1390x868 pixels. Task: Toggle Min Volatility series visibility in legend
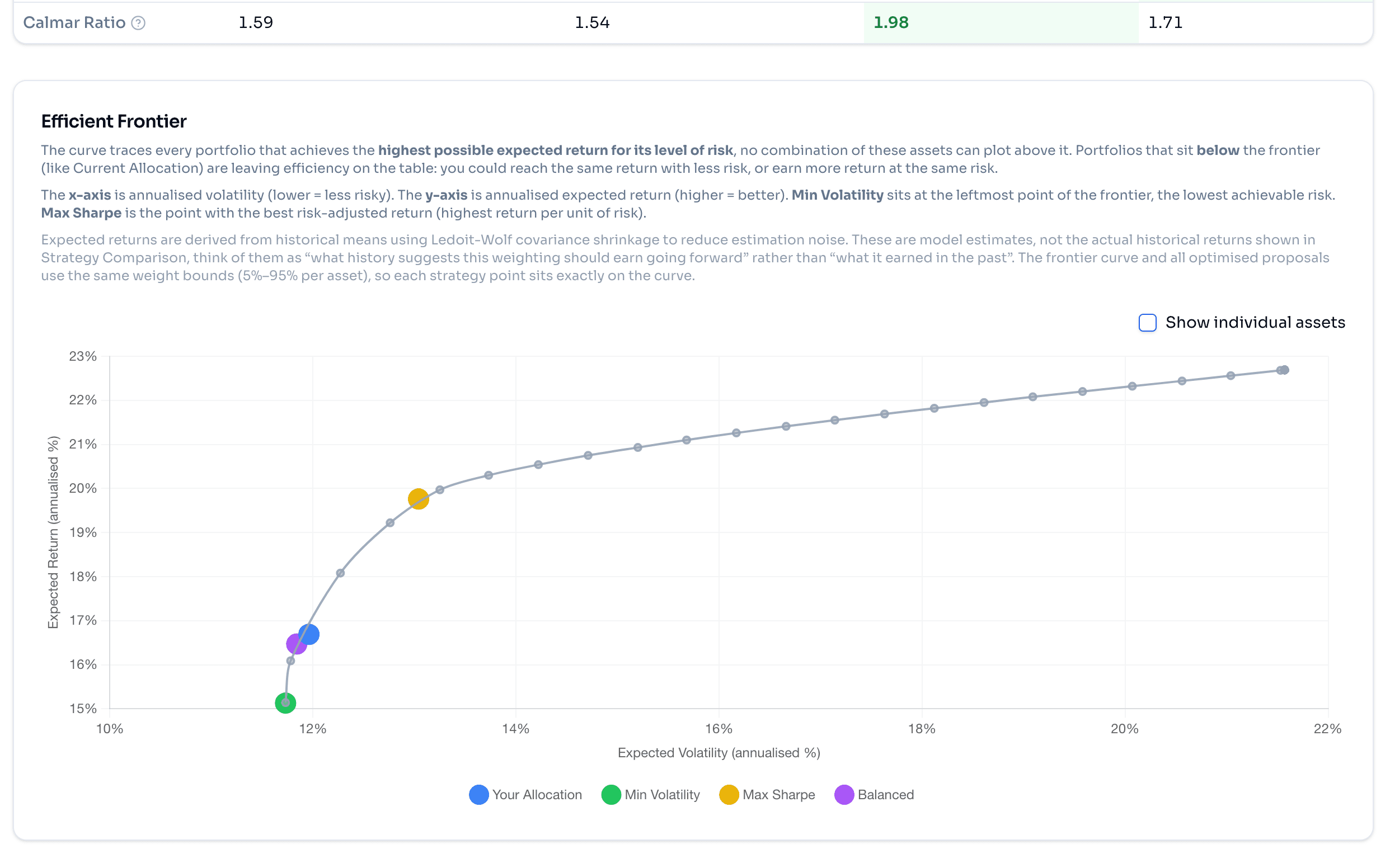610,795
